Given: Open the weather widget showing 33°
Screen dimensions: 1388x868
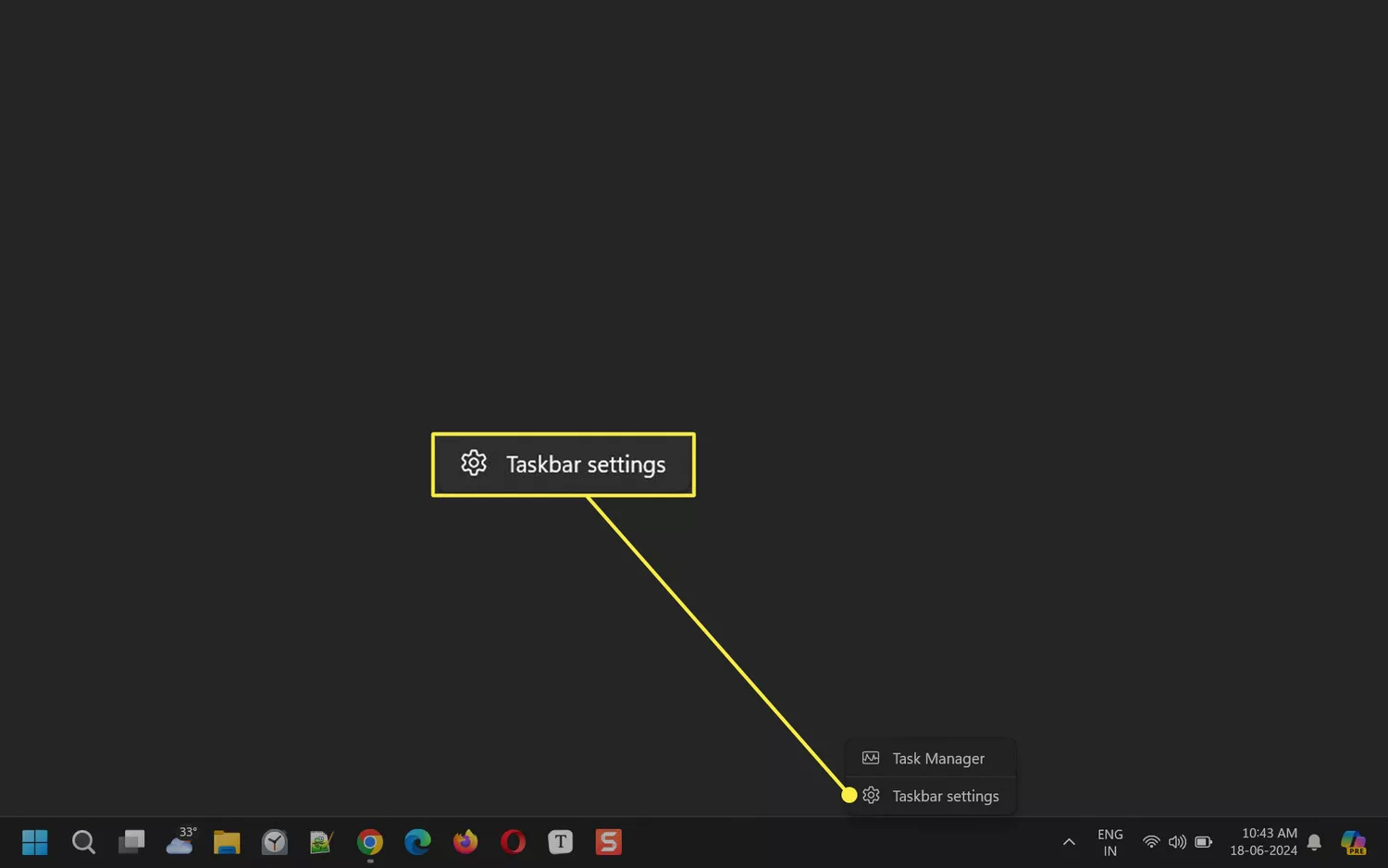Looking at the screenshot, I should [180, 840].
